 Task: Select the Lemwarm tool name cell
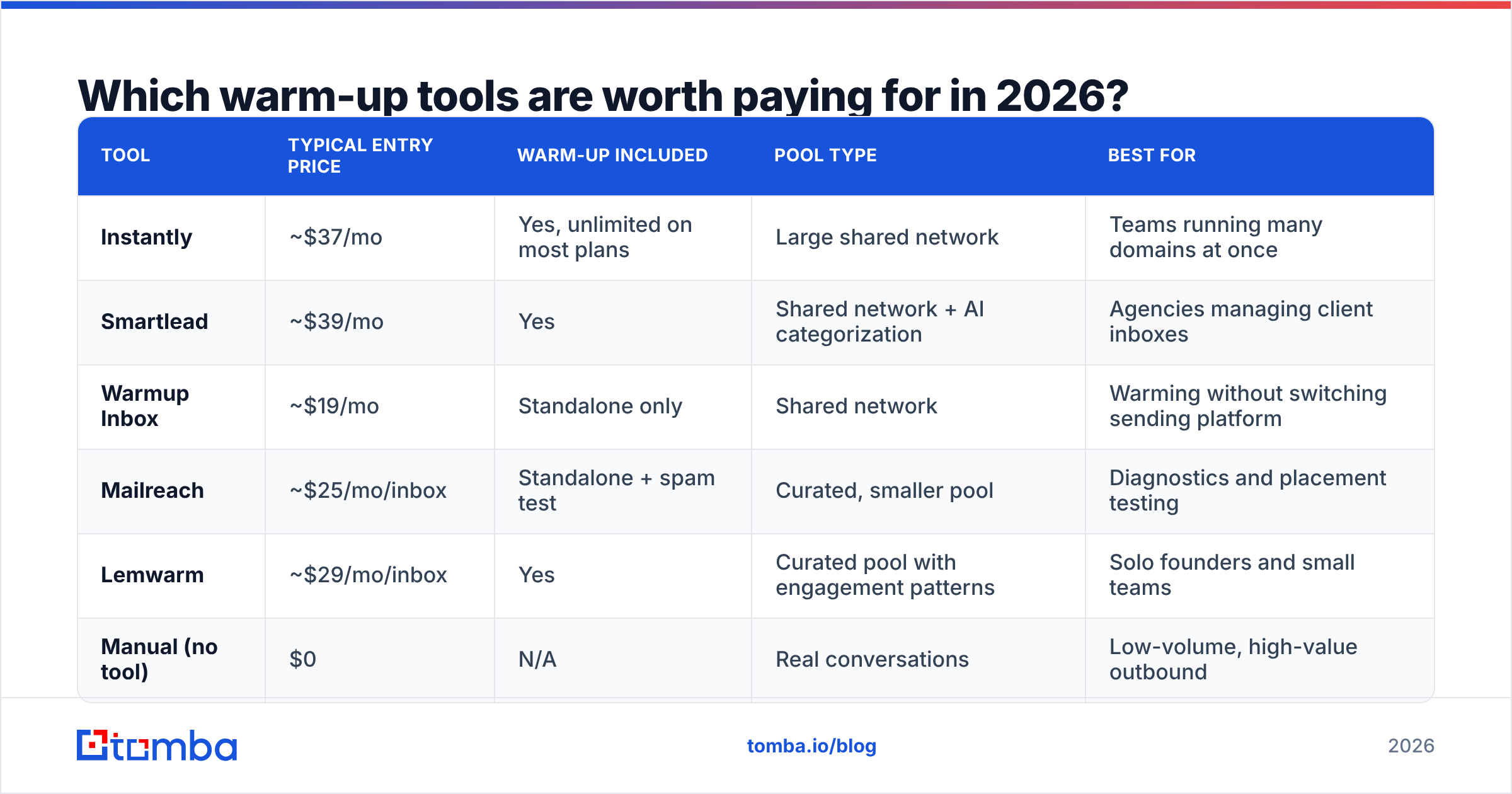171,575
